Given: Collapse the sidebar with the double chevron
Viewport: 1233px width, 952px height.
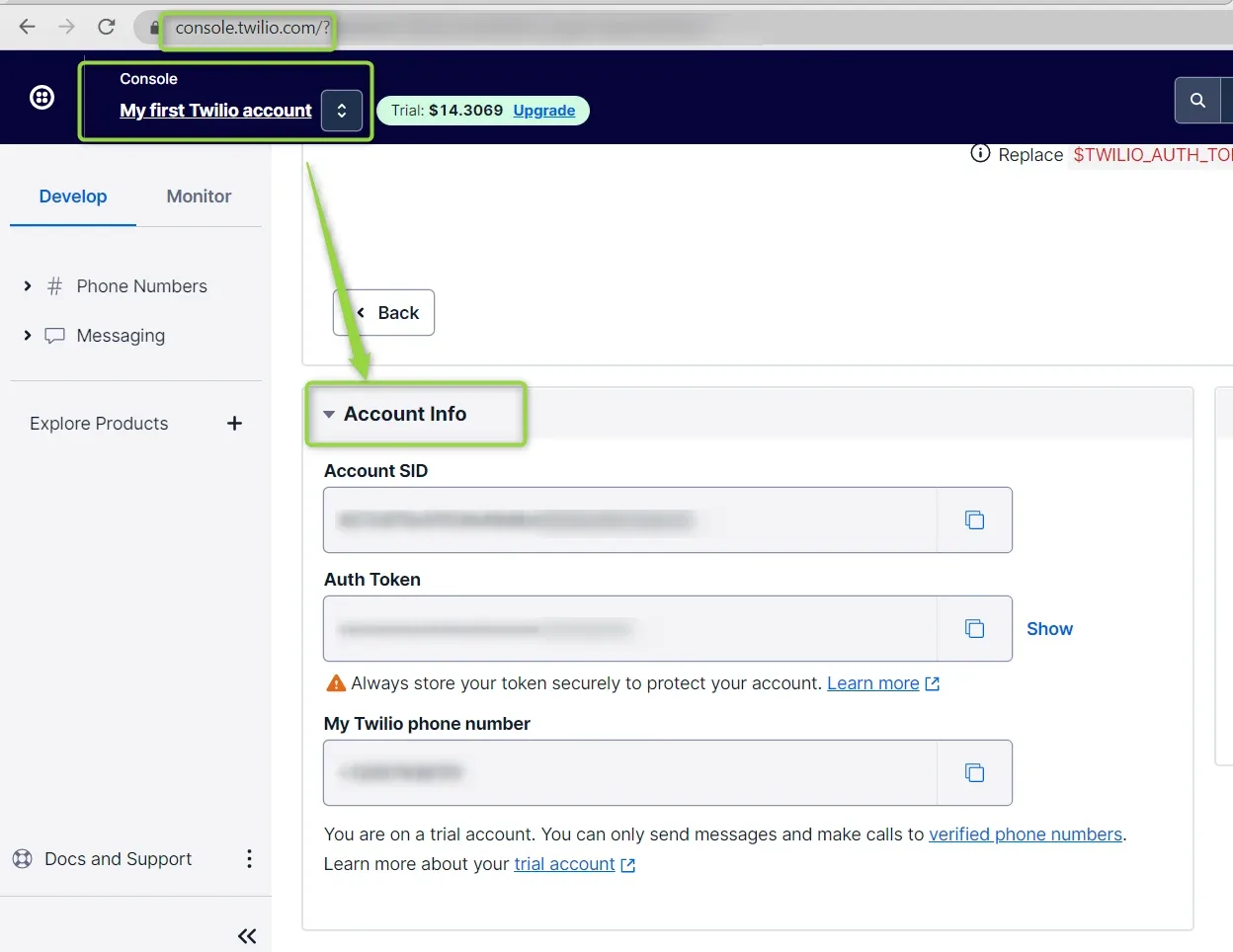Looking at the screenshot, I should 247,936.
